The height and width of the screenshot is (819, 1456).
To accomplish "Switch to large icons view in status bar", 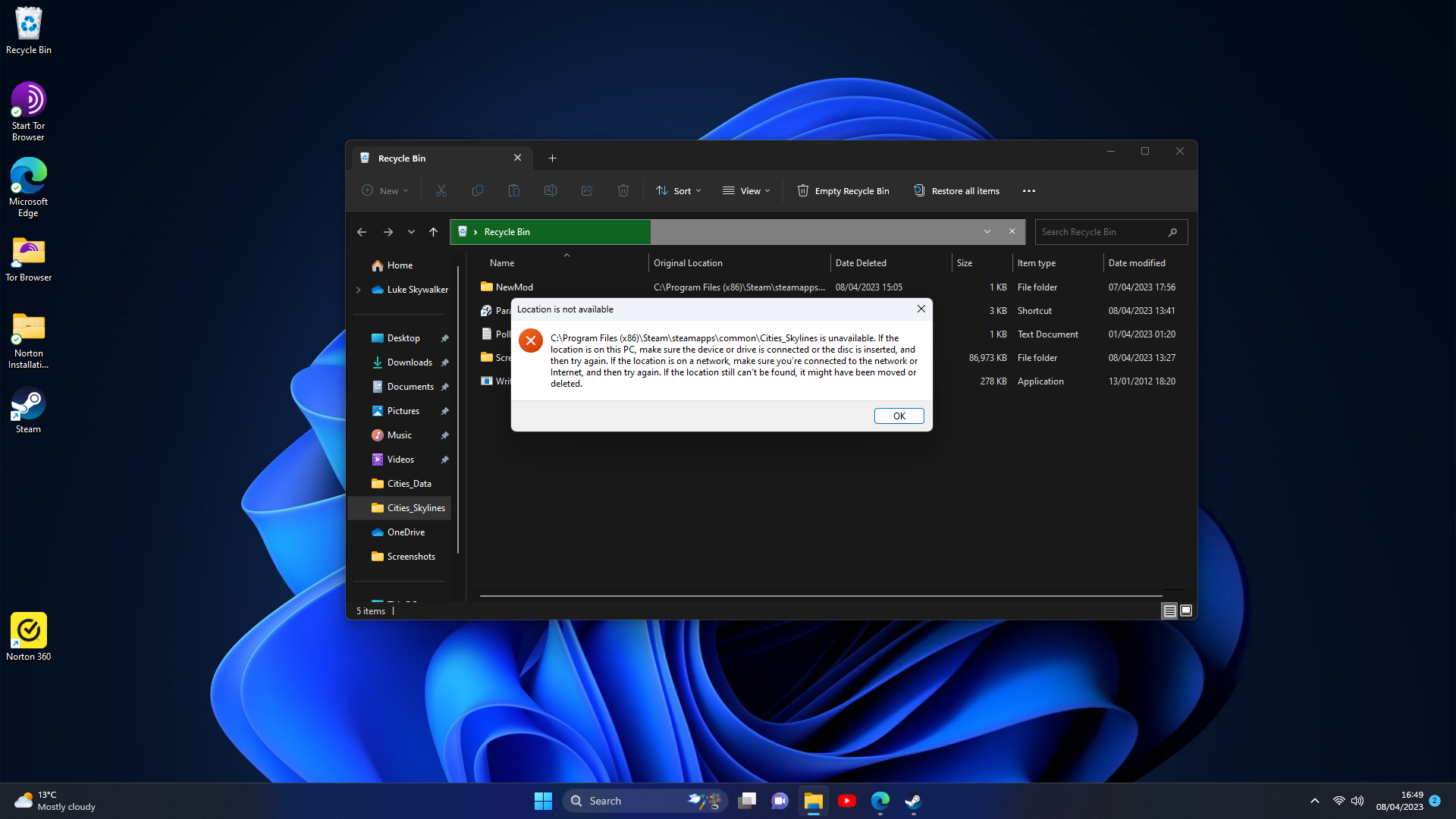I will pos(1187,610).
